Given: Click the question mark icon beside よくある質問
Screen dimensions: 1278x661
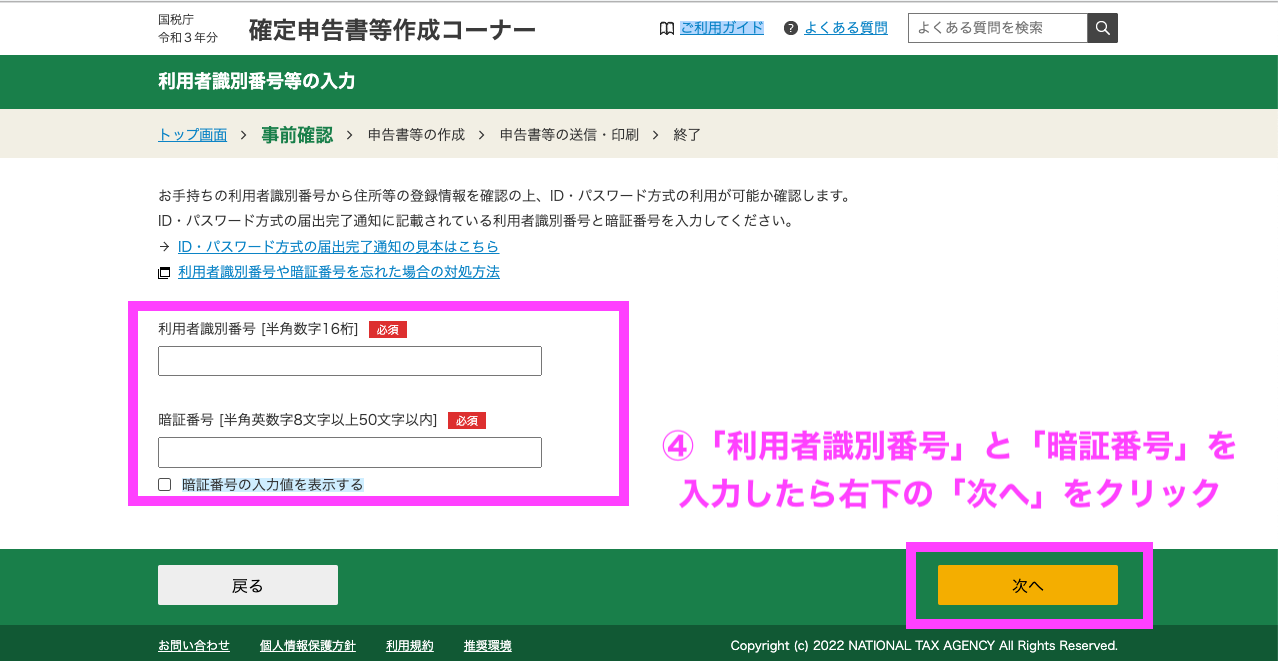Looking at the screenshot, I should point(791,29).
